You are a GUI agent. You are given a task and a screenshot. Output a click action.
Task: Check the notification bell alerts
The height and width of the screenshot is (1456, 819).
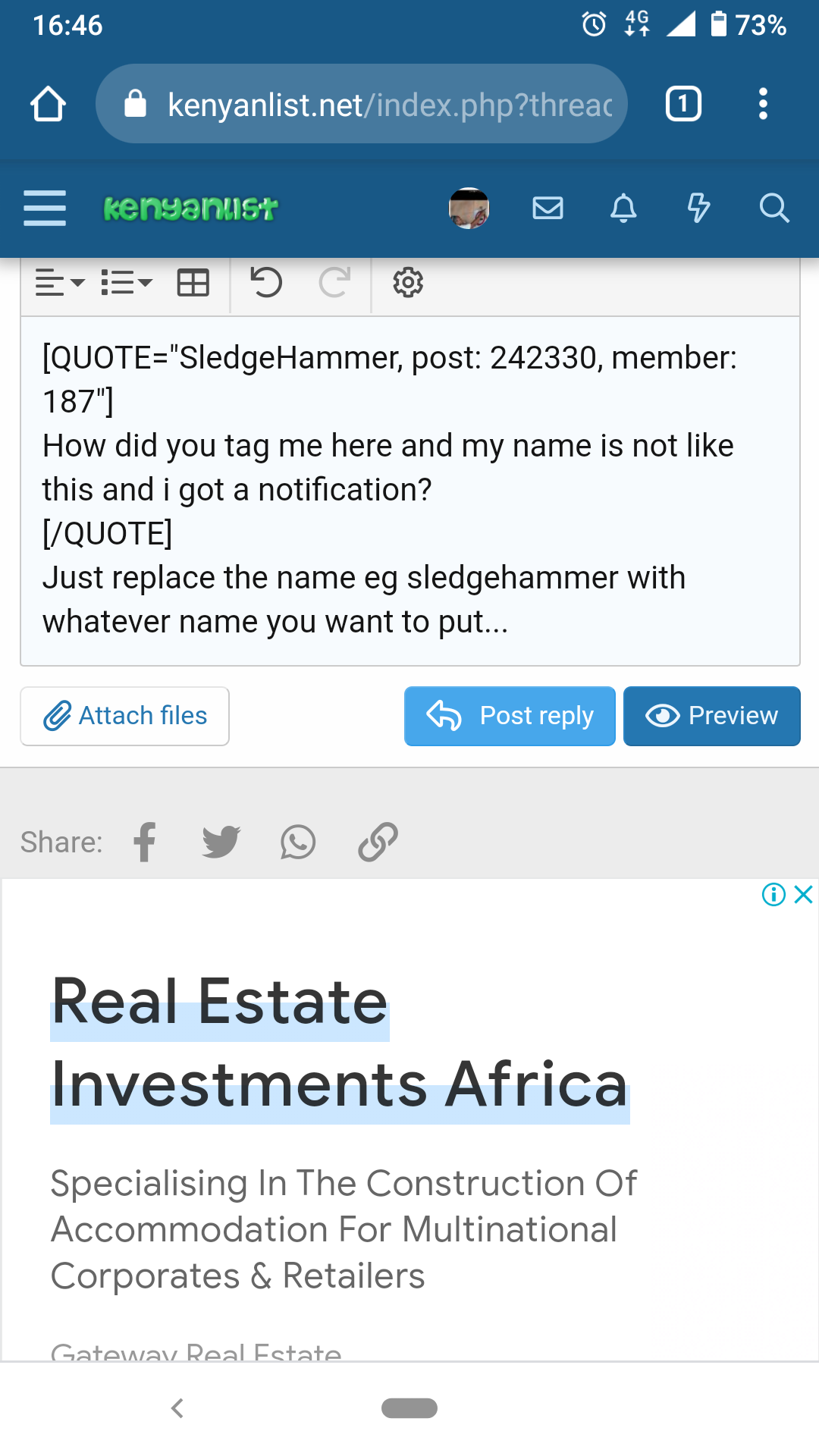pyautogui.click(x=623, y=208)
